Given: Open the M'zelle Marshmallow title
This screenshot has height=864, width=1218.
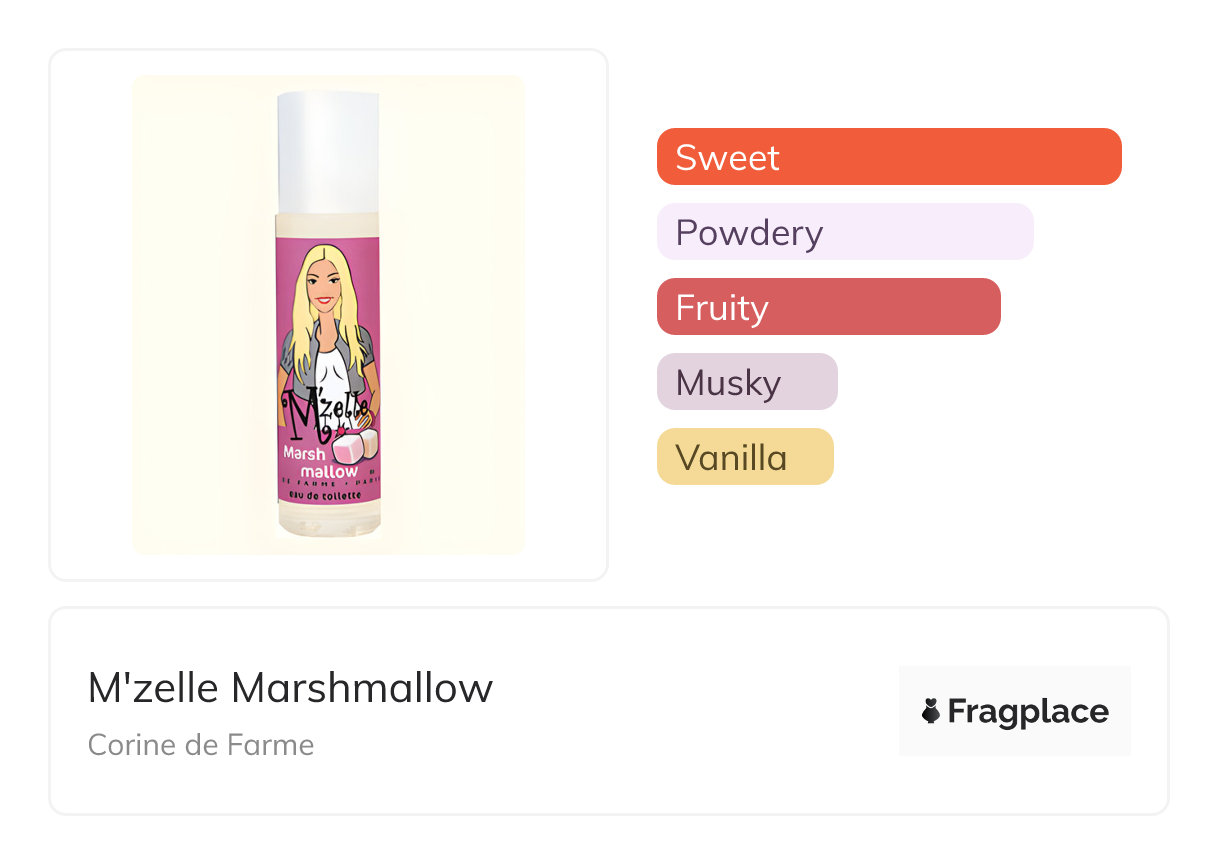Looking at the screenshot, I should 290,688.
